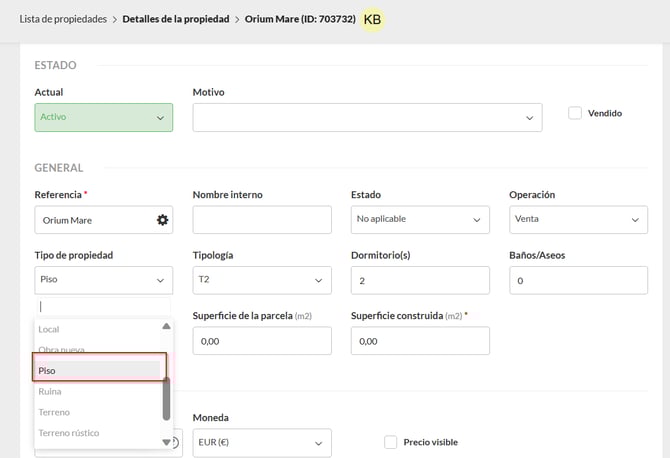Open the Tipología dropdown showing T2
The height and width of the screenshot is (458, 670).
261,280
